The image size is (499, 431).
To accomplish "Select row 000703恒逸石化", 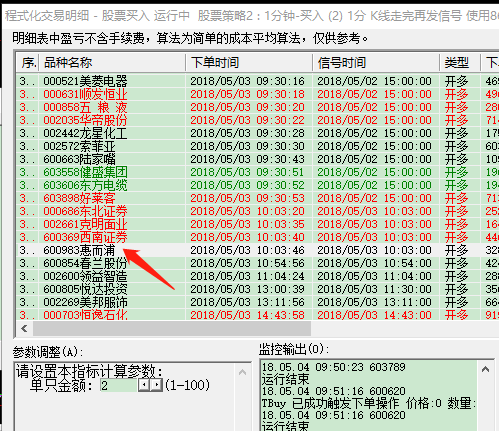I will point(257,315).
